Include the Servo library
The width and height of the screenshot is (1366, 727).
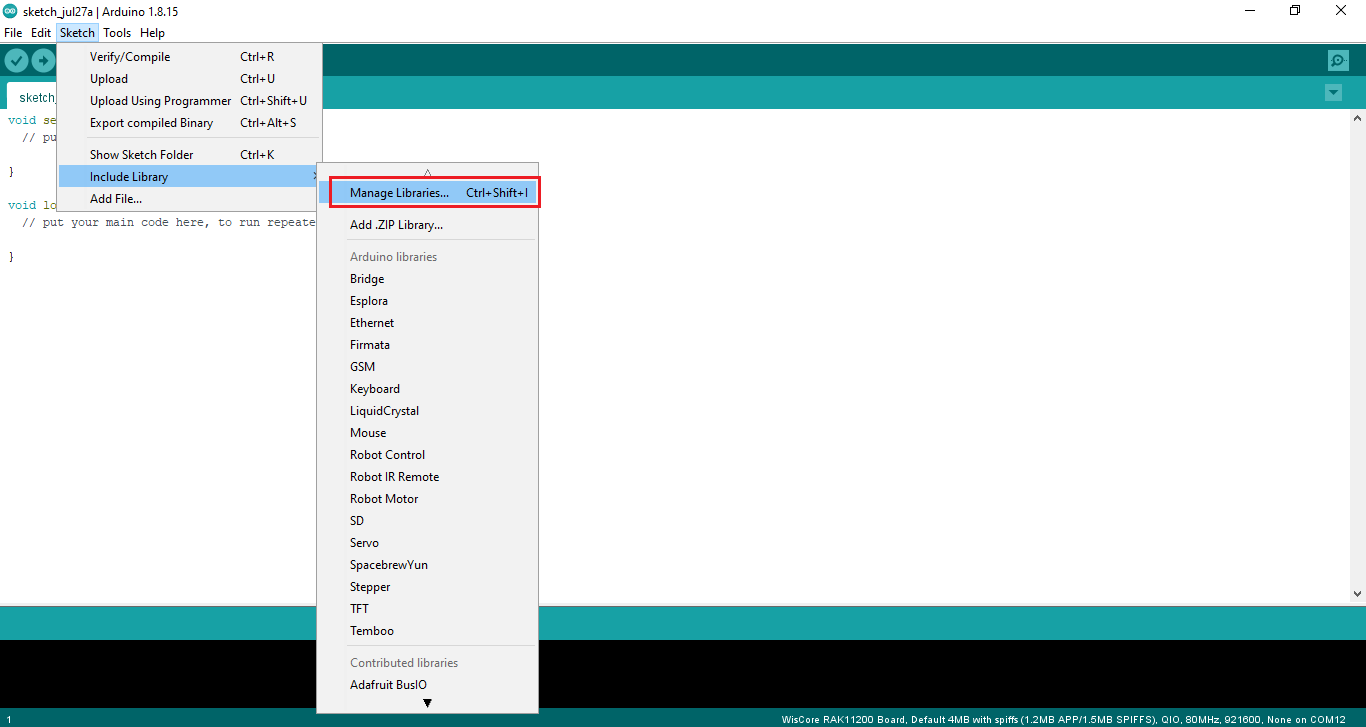click(428, 543)
